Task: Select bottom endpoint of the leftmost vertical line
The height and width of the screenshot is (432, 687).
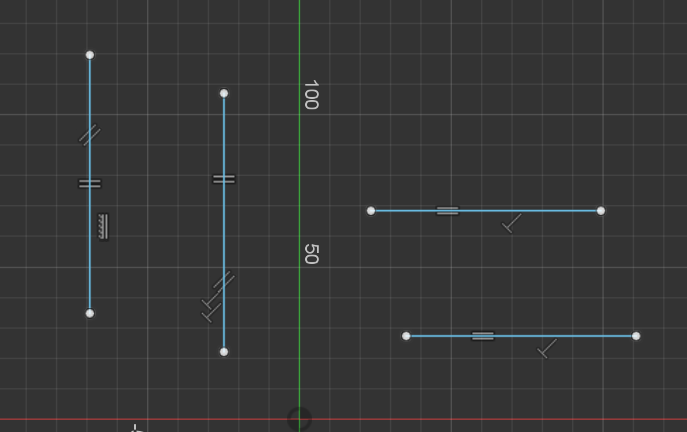Action: (x=90, y=314)
